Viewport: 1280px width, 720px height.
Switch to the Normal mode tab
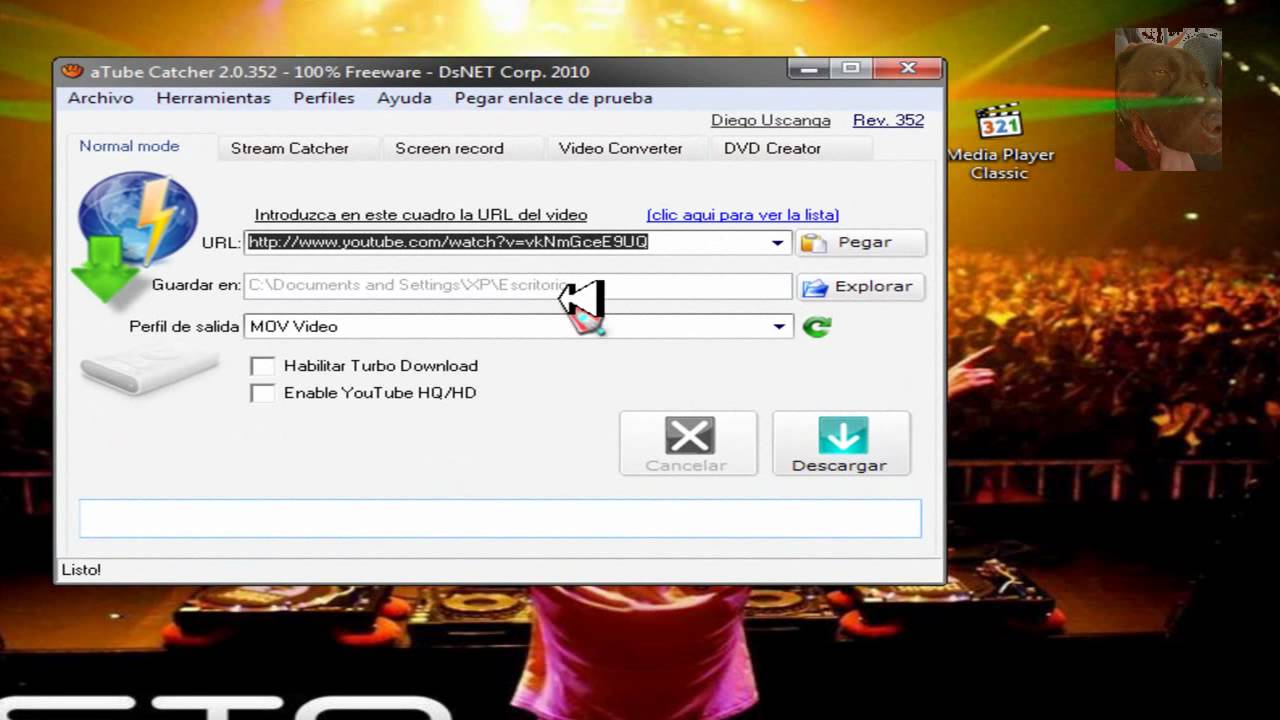(x=130, y=146)
